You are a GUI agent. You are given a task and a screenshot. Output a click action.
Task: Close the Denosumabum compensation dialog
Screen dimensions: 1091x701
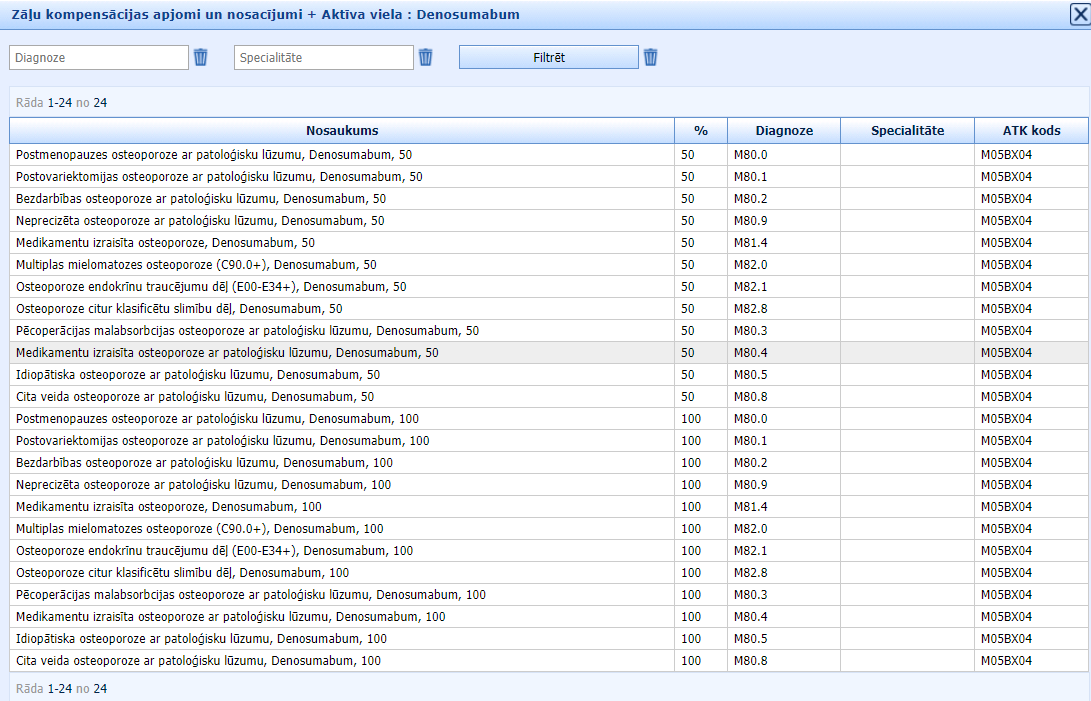pos(1079,13)
